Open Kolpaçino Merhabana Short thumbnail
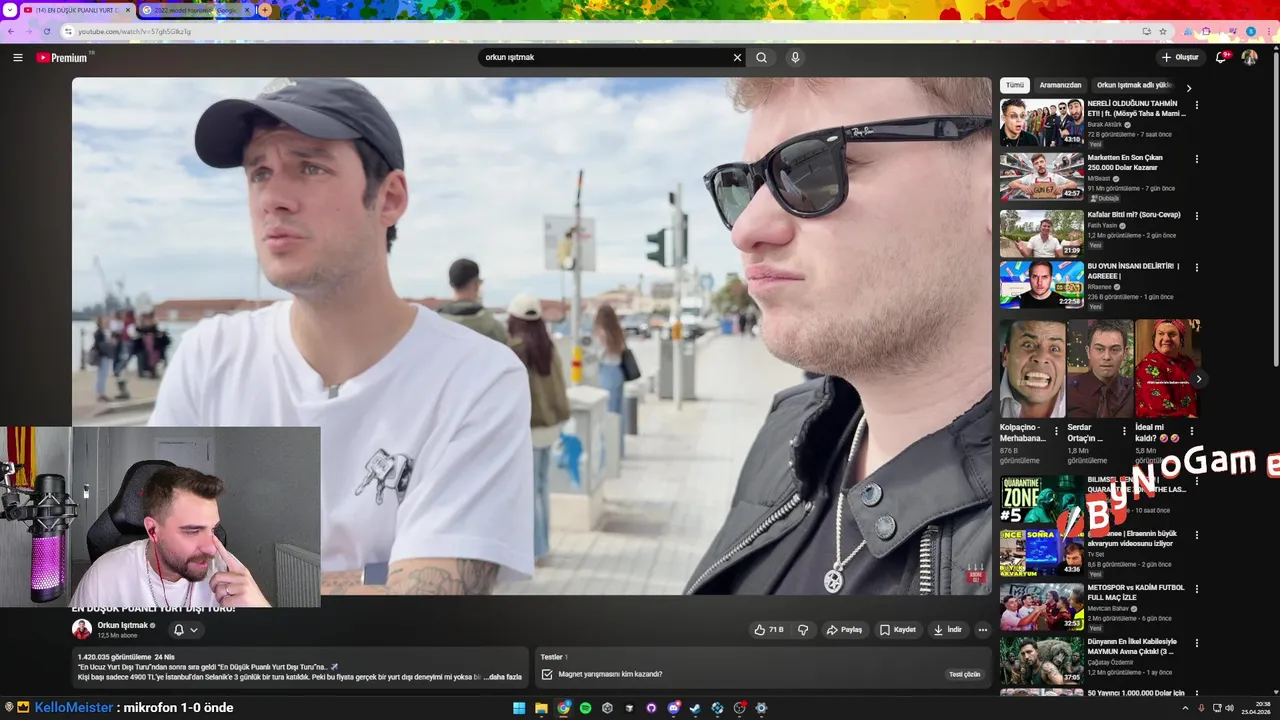 1032,368
